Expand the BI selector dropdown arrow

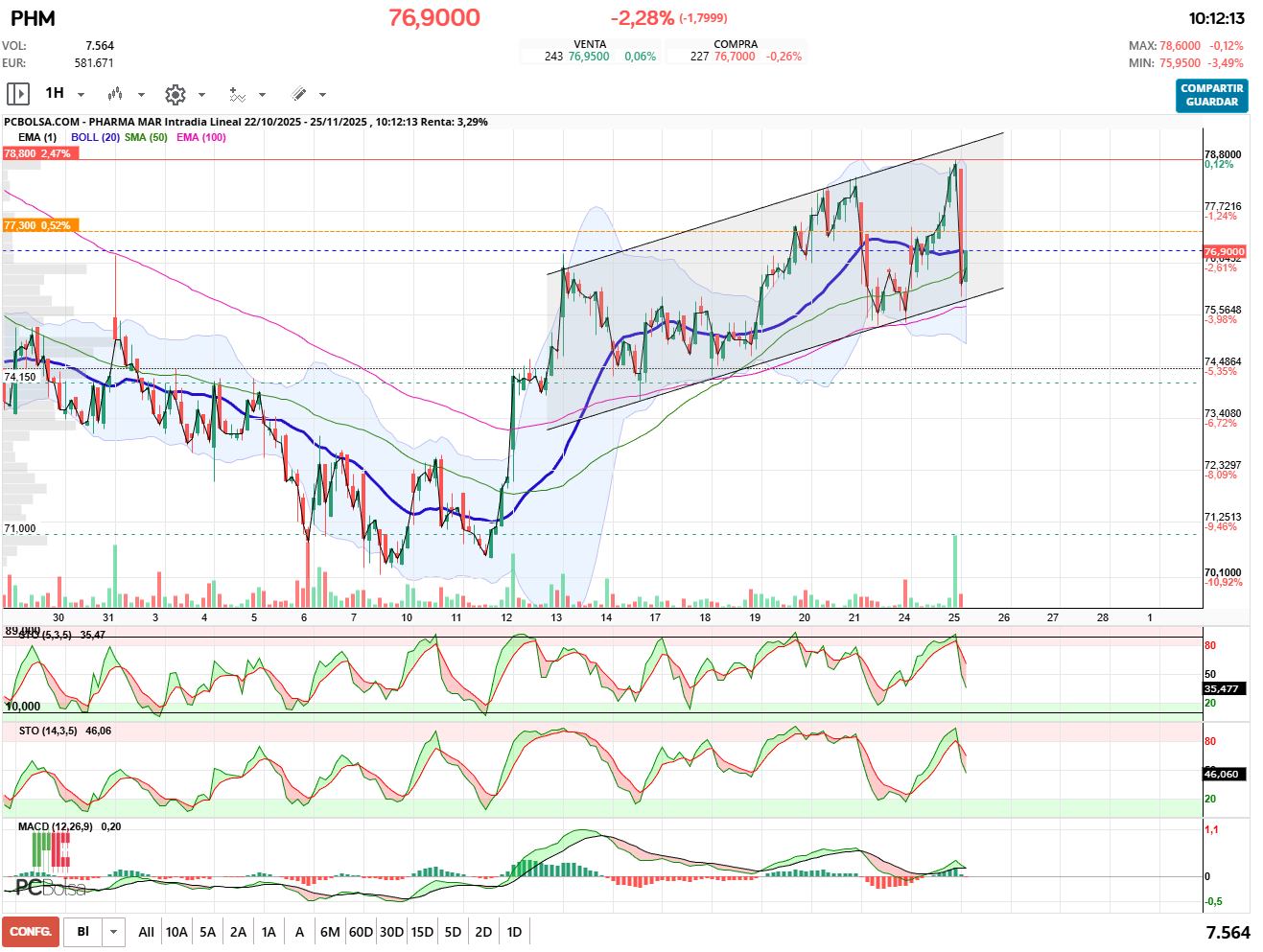click(x=114, y=932)
